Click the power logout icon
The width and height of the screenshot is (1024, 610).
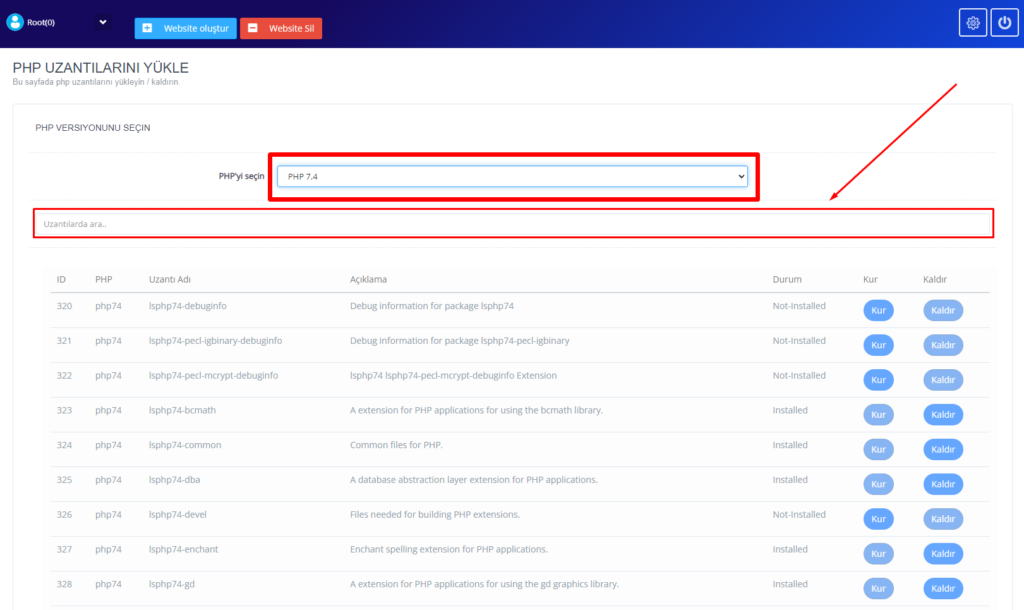click(x=1004, y=23)
